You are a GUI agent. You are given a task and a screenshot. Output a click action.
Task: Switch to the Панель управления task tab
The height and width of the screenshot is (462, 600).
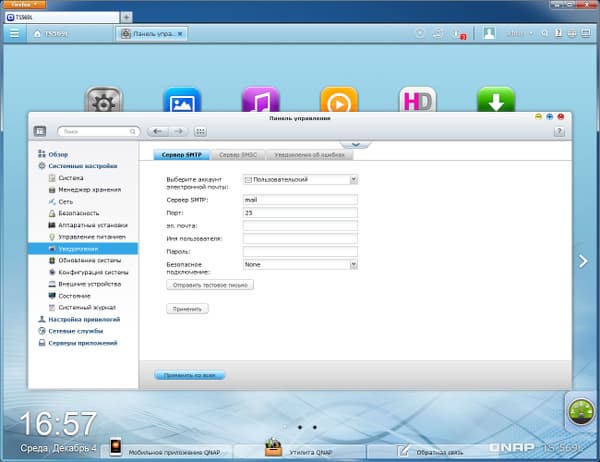click(152, 34)
